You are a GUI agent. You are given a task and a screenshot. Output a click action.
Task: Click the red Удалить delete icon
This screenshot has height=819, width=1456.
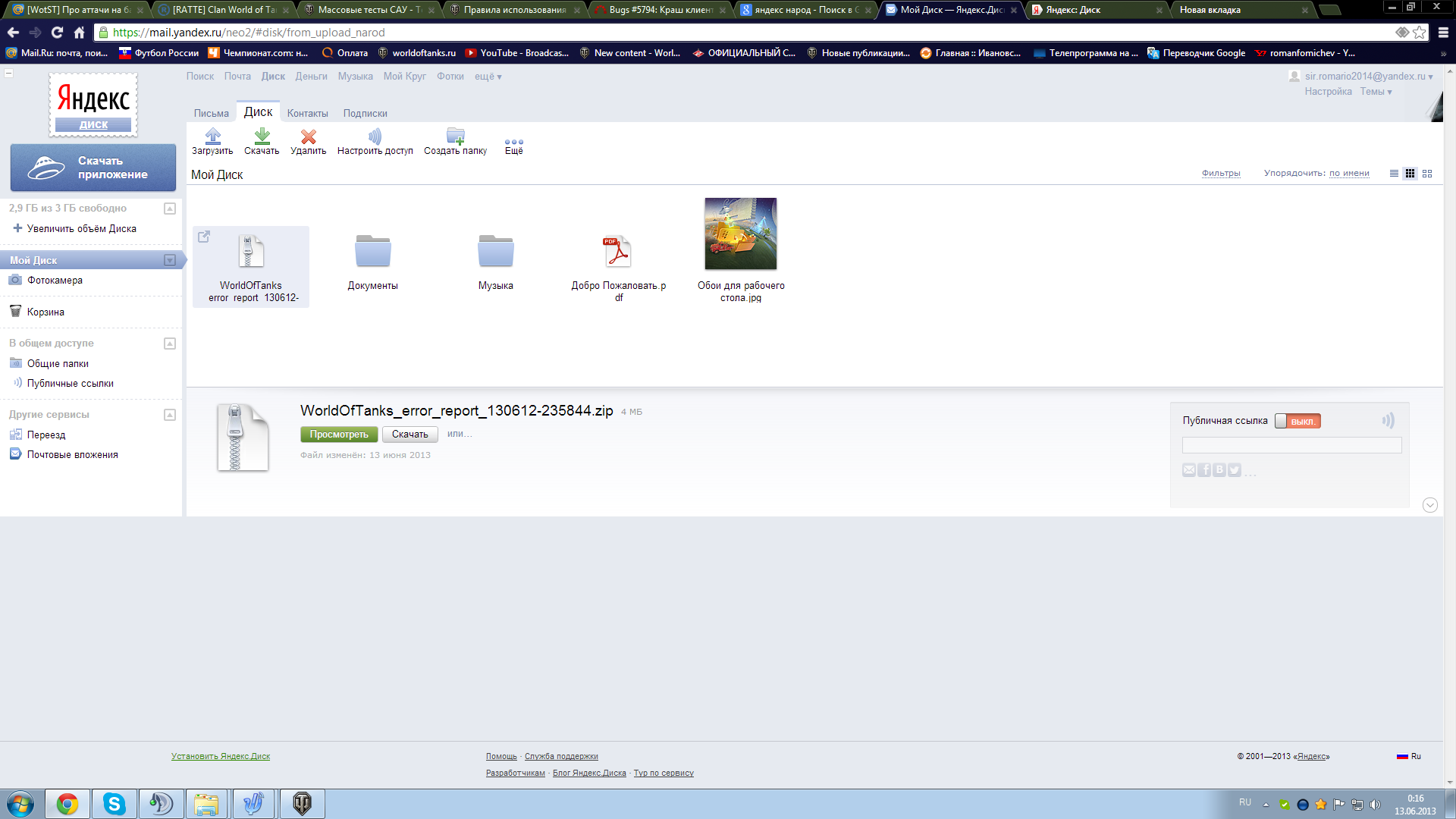308,136
